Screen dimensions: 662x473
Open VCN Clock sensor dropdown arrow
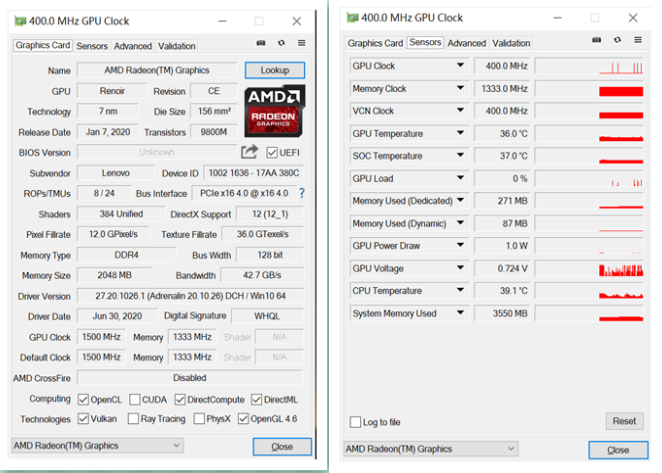(460, 110)
